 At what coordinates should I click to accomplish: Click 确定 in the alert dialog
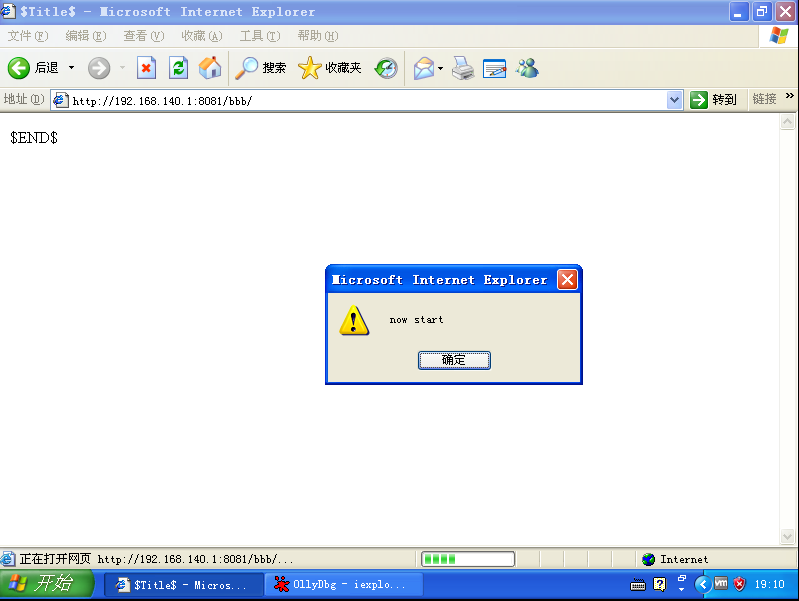454,360
